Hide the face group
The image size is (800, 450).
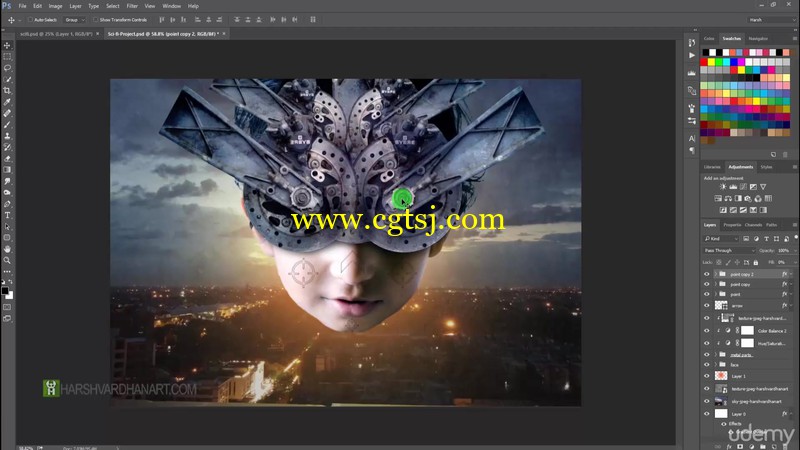(x=707, y=365)
